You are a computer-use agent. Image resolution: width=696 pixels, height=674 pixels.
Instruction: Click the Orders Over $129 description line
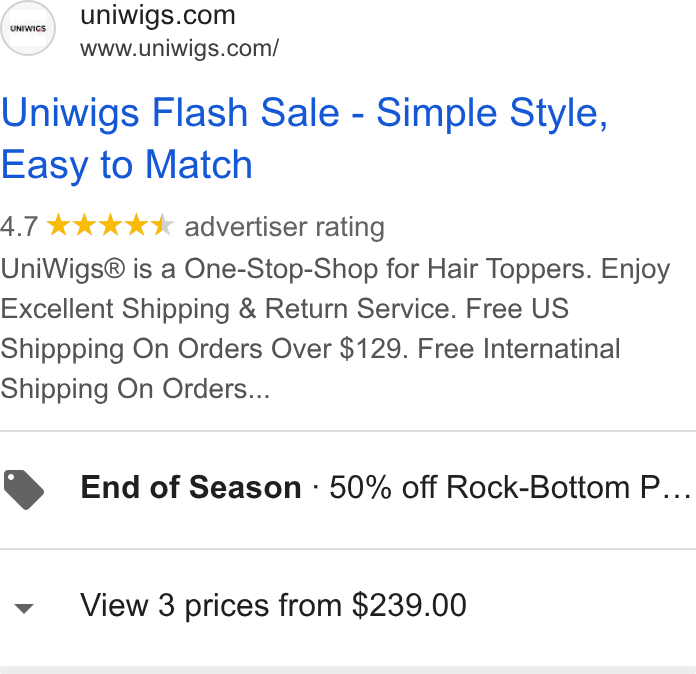tap(310, 349)
